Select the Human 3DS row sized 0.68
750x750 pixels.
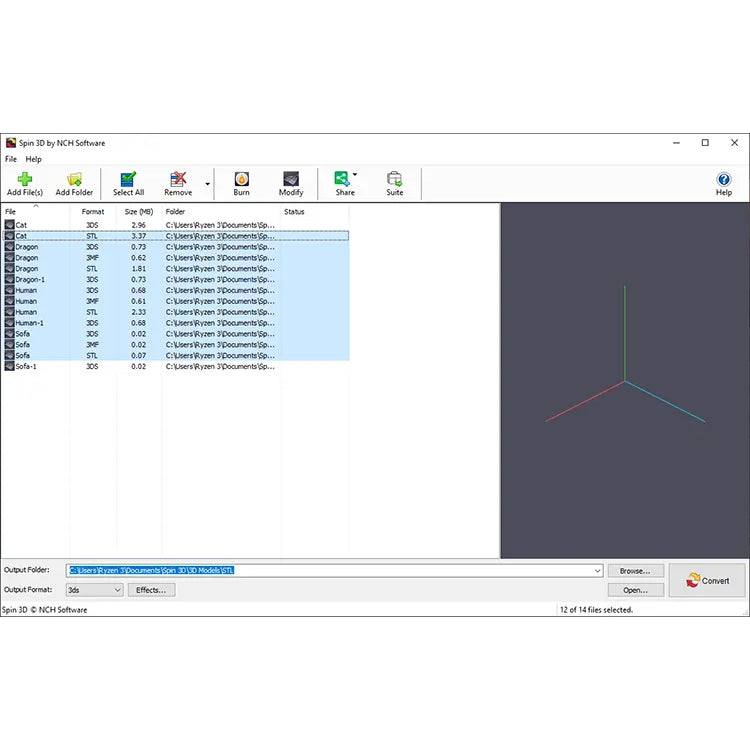[176, 290]
